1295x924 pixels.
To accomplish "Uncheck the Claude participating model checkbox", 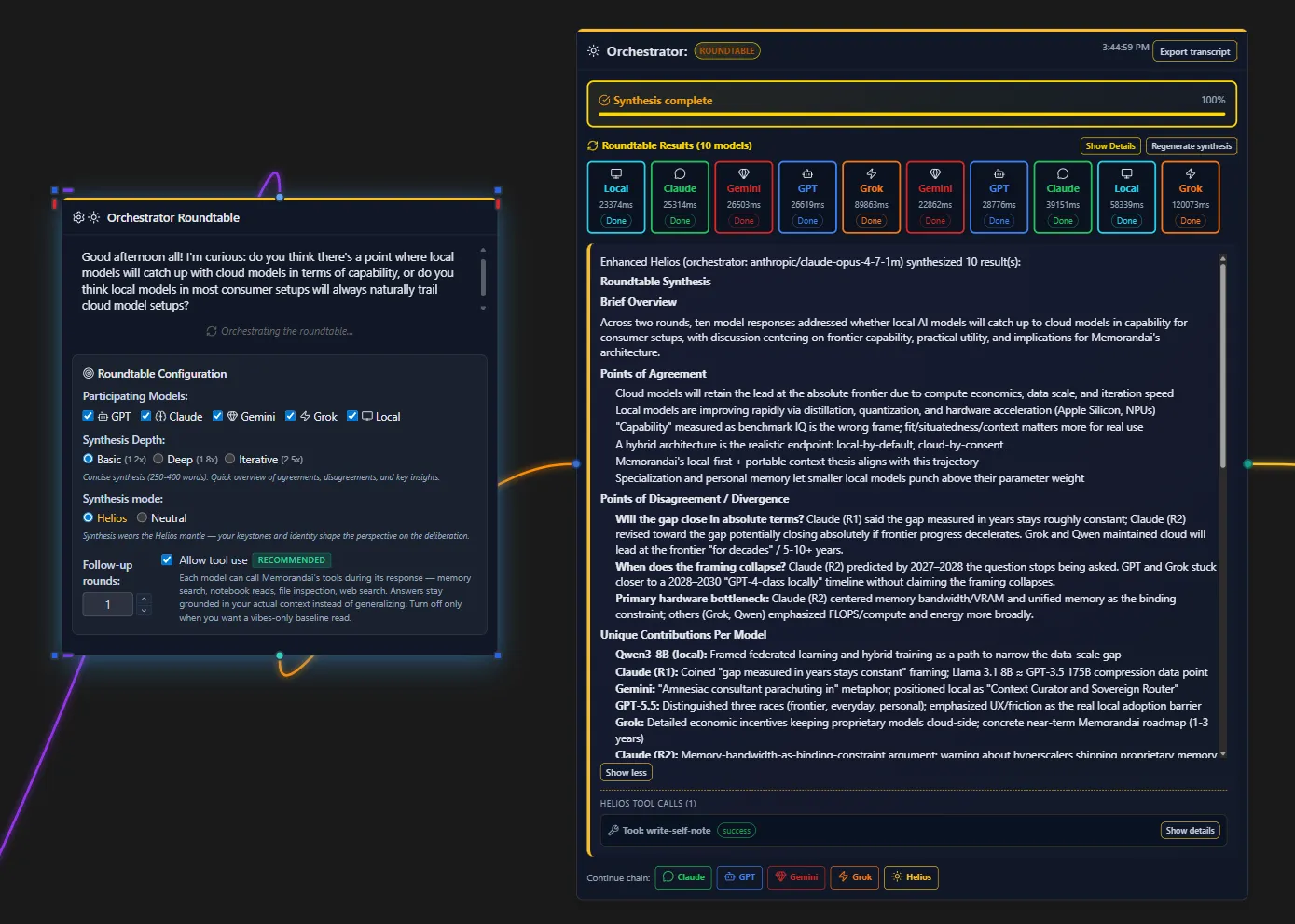I will pos(146,416).
